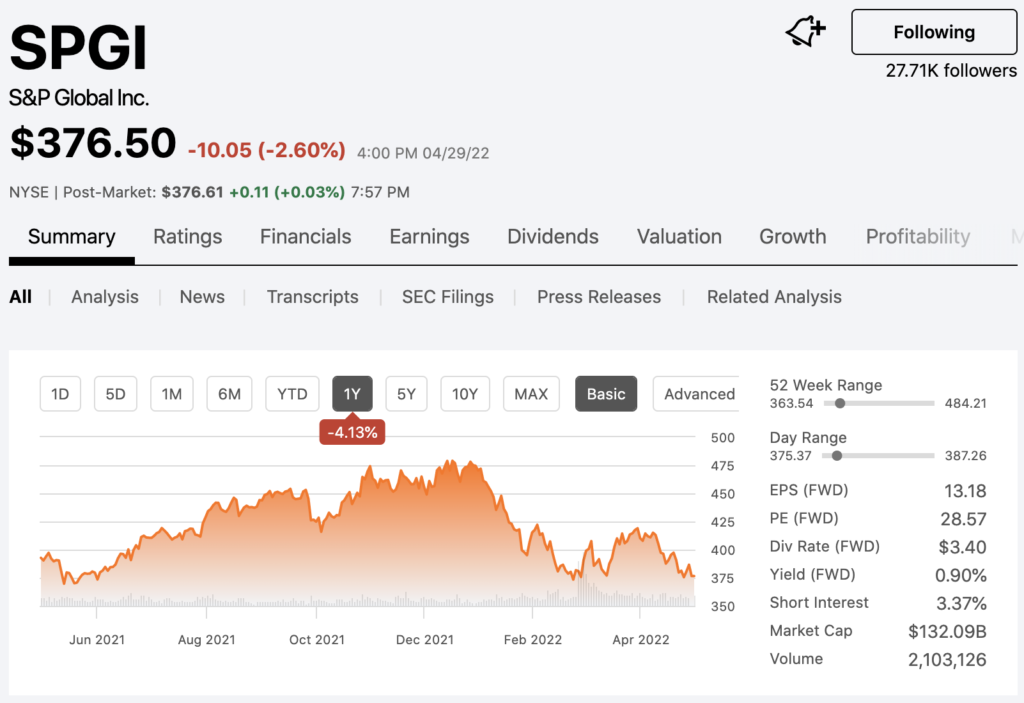Click the 52 week low 363.54
1024x703 pixels.
tap(791, 403)
